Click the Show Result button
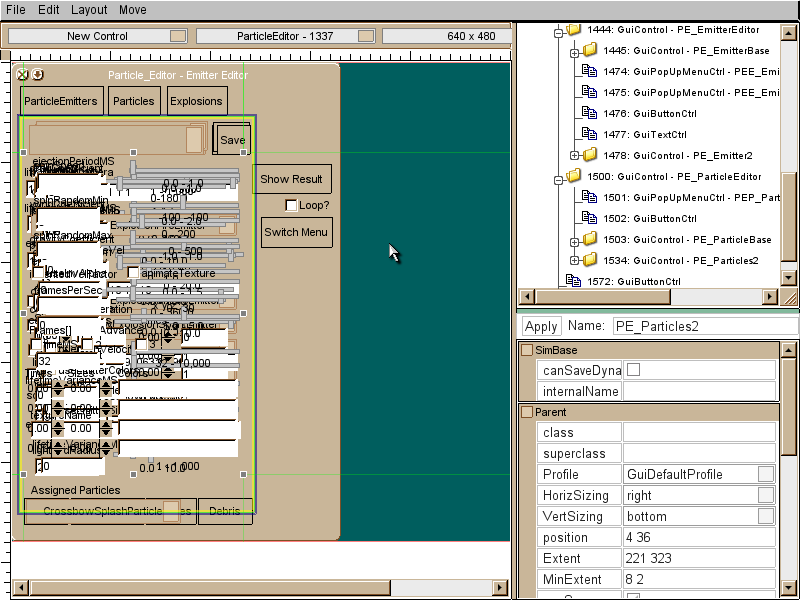 (x=291, y=179)
